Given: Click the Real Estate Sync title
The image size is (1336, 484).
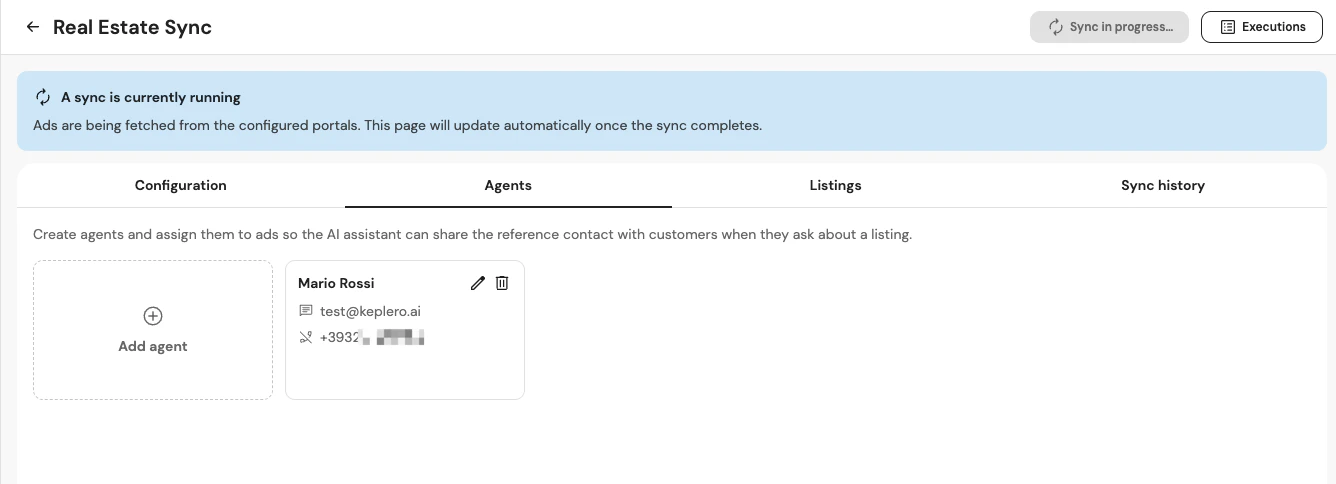Looking at the screenshot, I should tap(132, 27).
